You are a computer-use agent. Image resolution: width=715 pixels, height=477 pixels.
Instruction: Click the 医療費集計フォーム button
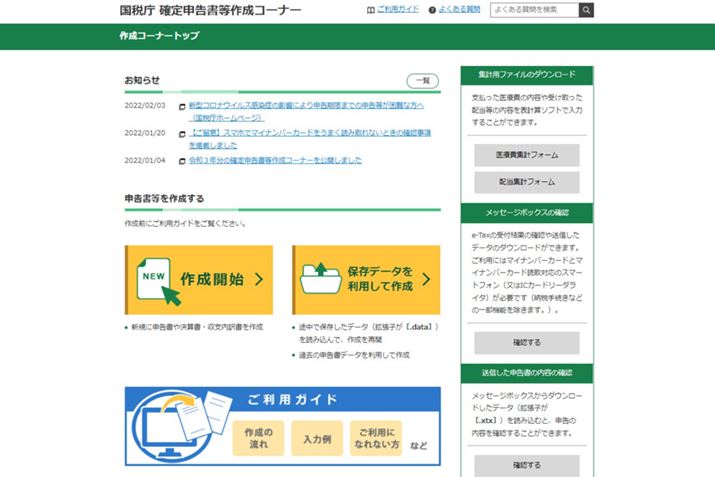tap(527, 155)
